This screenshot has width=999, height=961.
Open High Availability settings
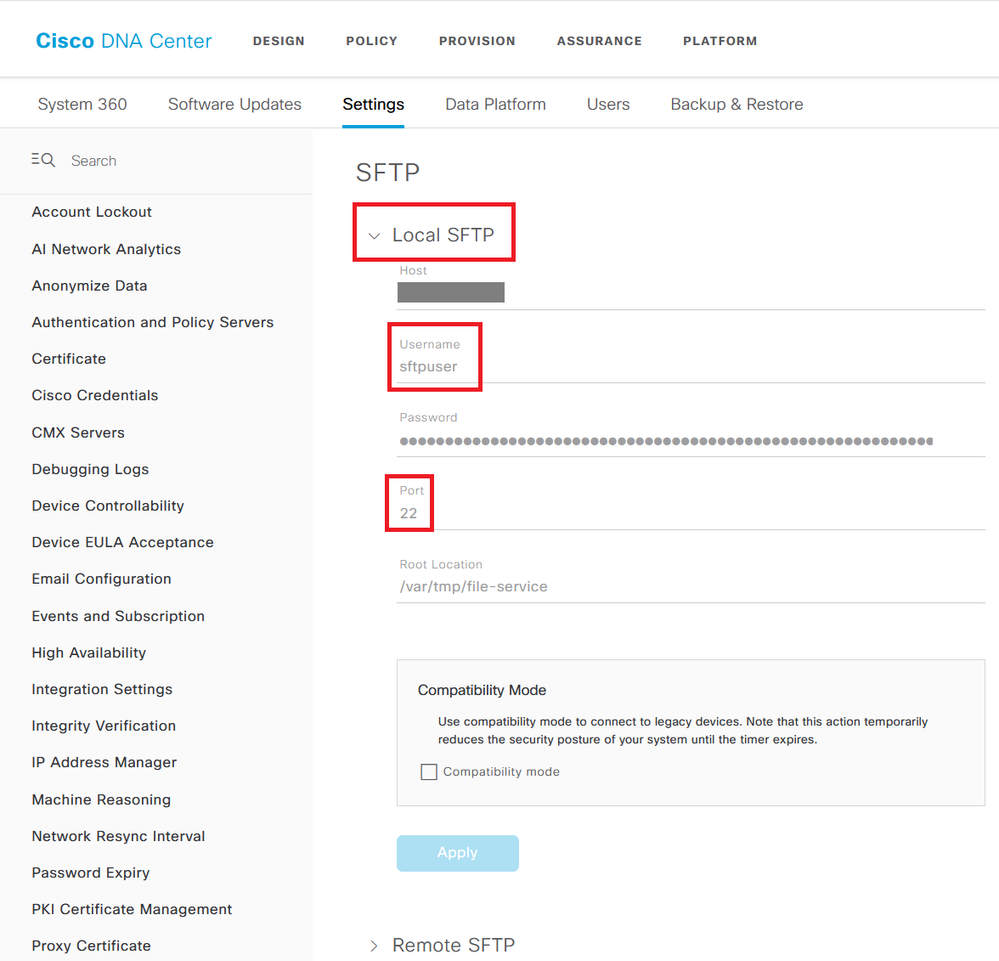click(x=89, y=653)
